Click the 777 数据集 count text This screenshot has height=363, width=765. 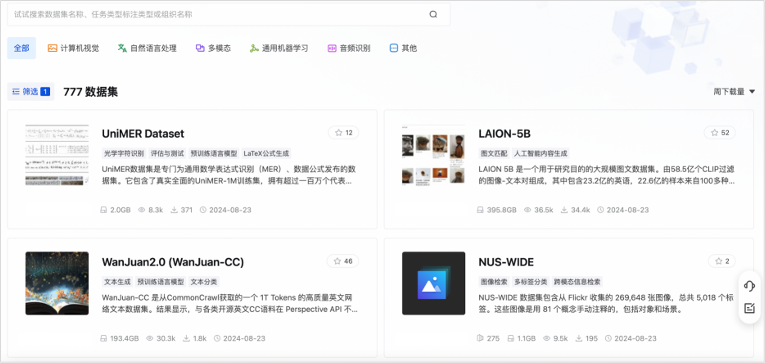pyautogui.click(x=90, y=91)
